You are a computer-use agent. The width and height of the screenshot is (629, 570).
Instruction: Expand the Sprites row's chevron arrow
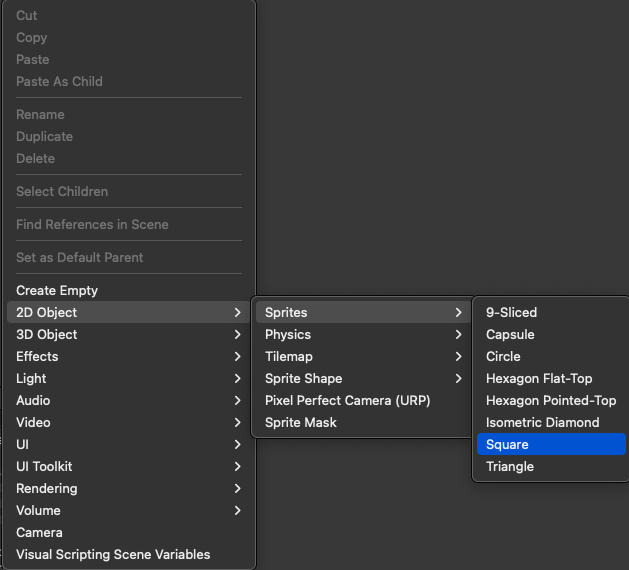(x=459, y=312)
